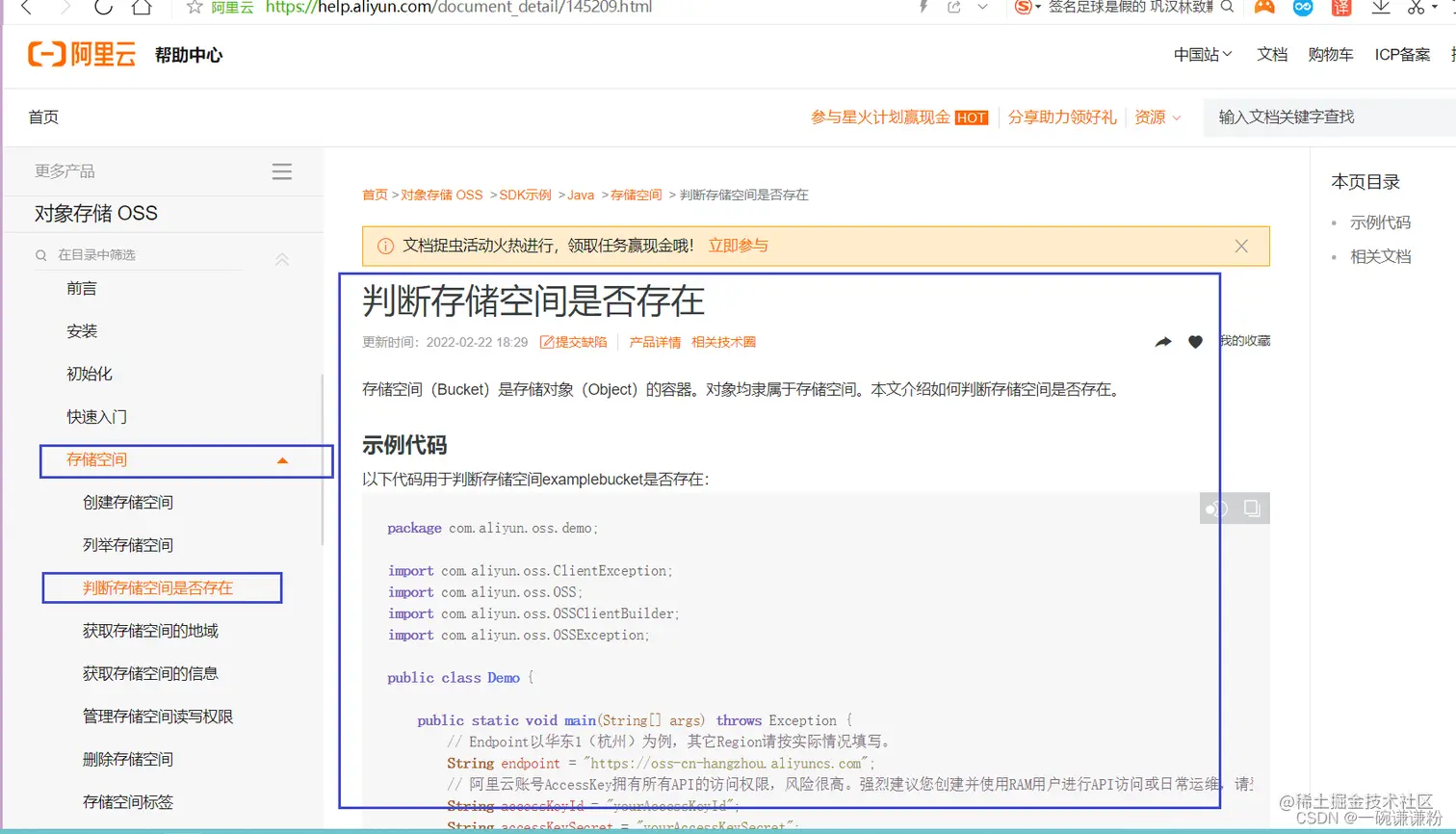Screen dimensions: 1456x834
Task: Close the yellow notice banner
Action: click(1241, 246)
